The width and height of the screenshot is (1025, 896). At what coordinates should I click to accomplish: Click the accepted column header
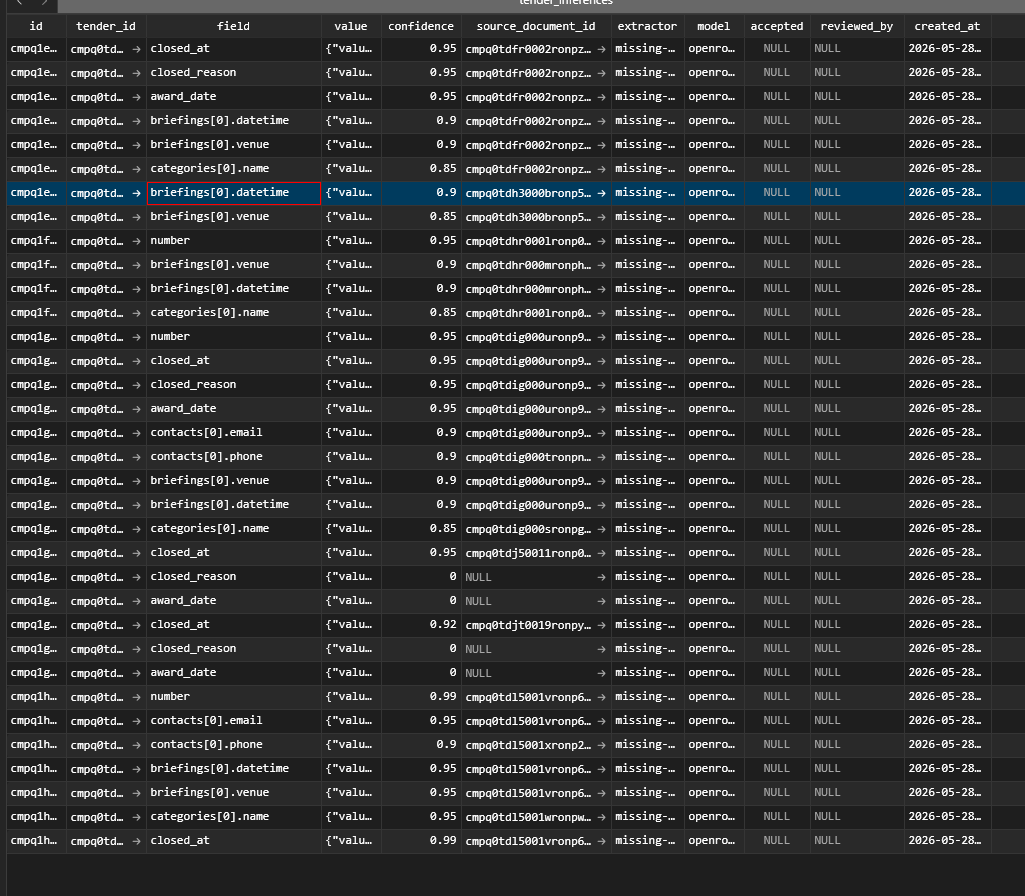point(777,26)
